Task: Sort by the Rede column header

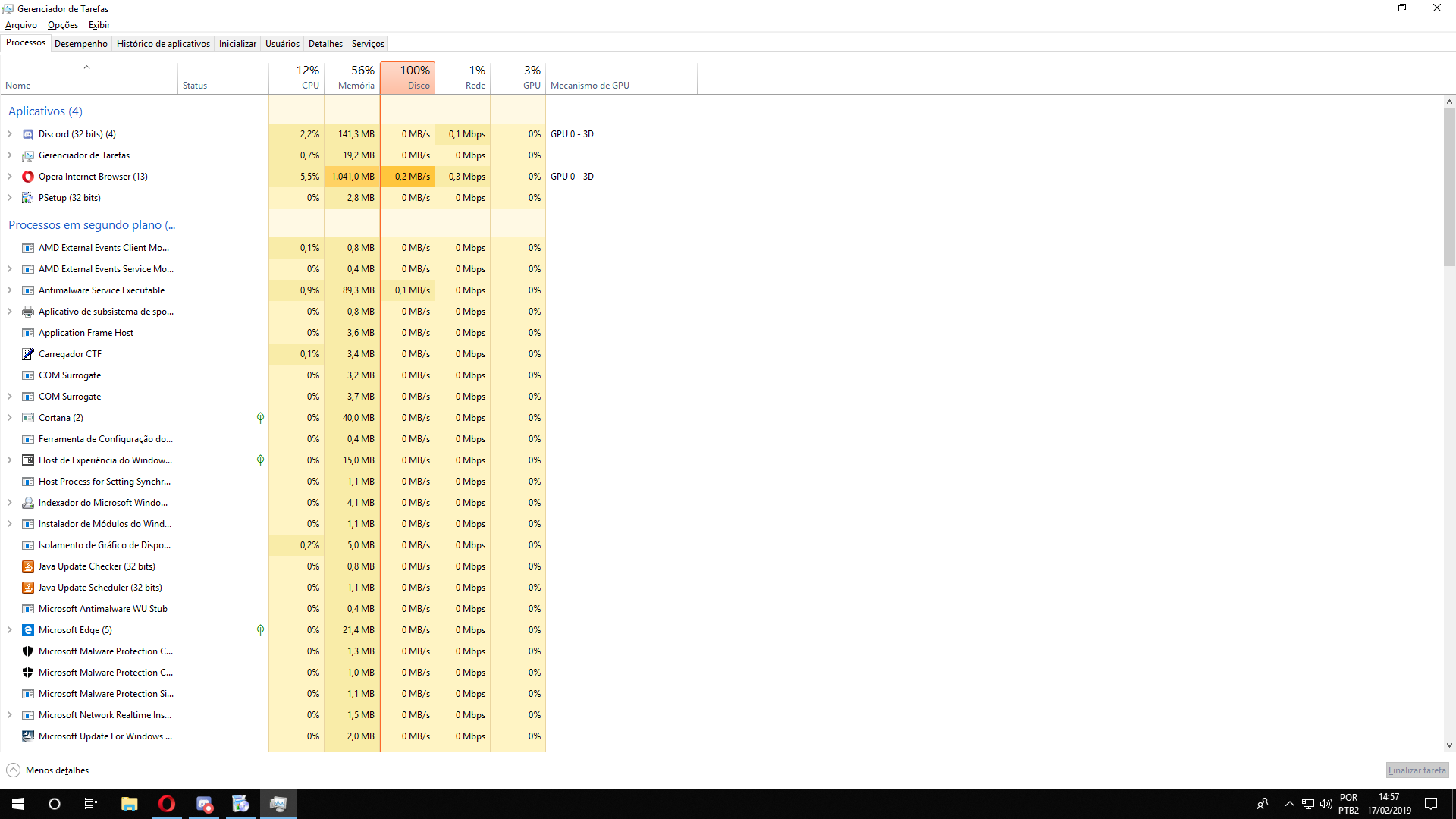Action: [x=463, y=77]
